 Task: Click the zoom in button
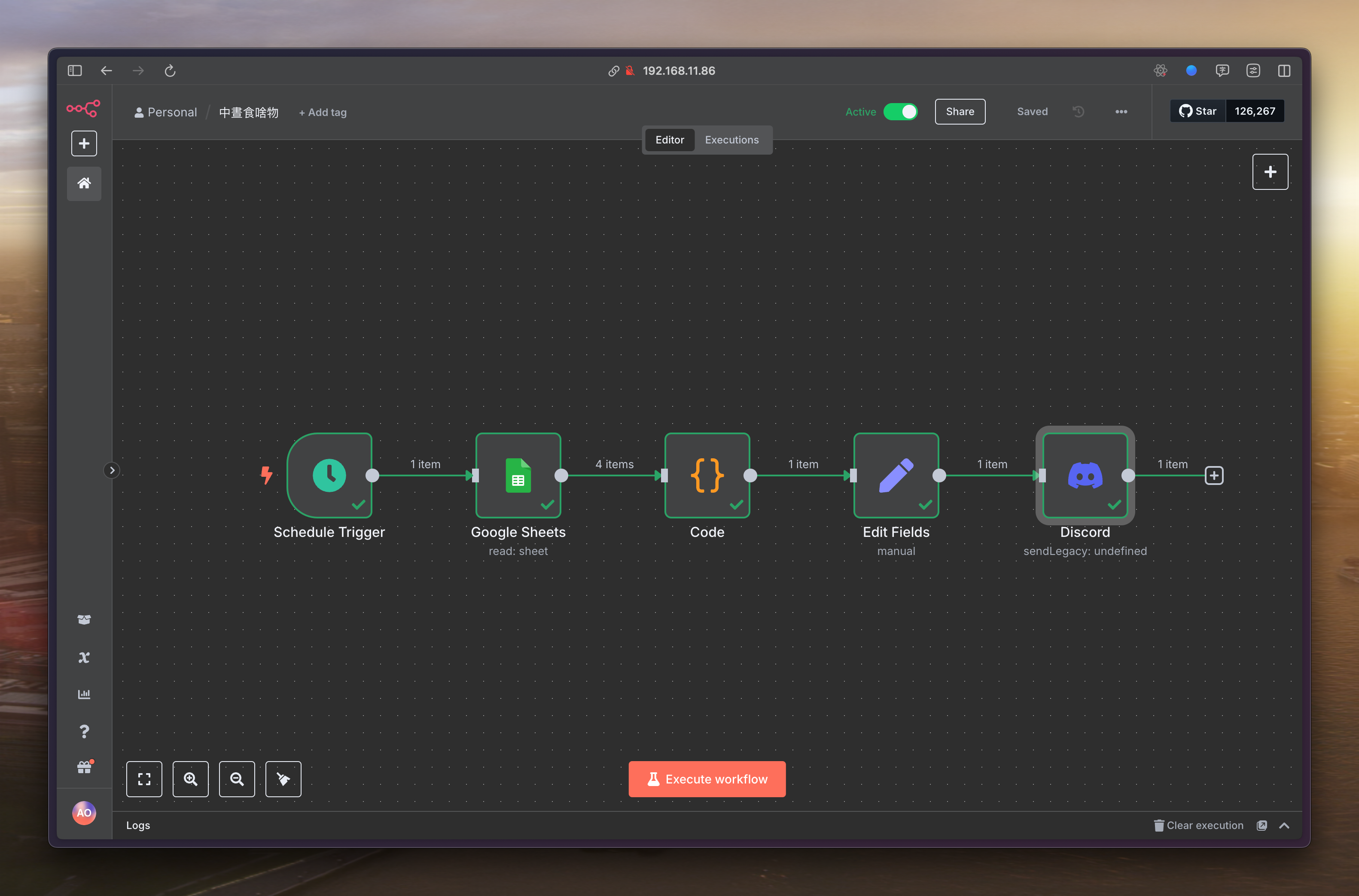(x=191, y=779)
